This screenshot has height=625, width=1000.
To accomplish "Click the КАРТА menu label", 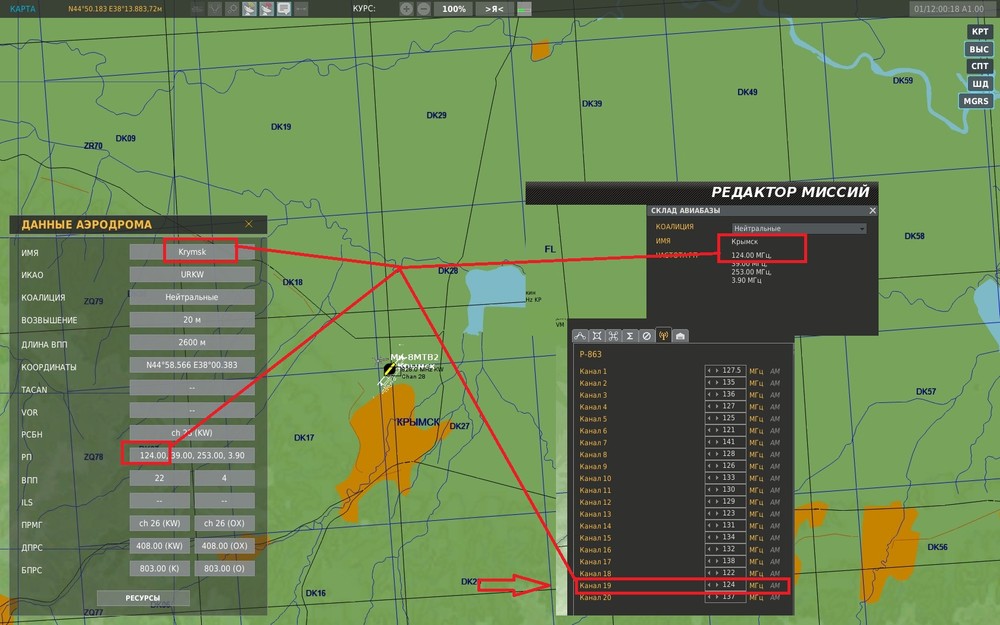I will (23, 8).
